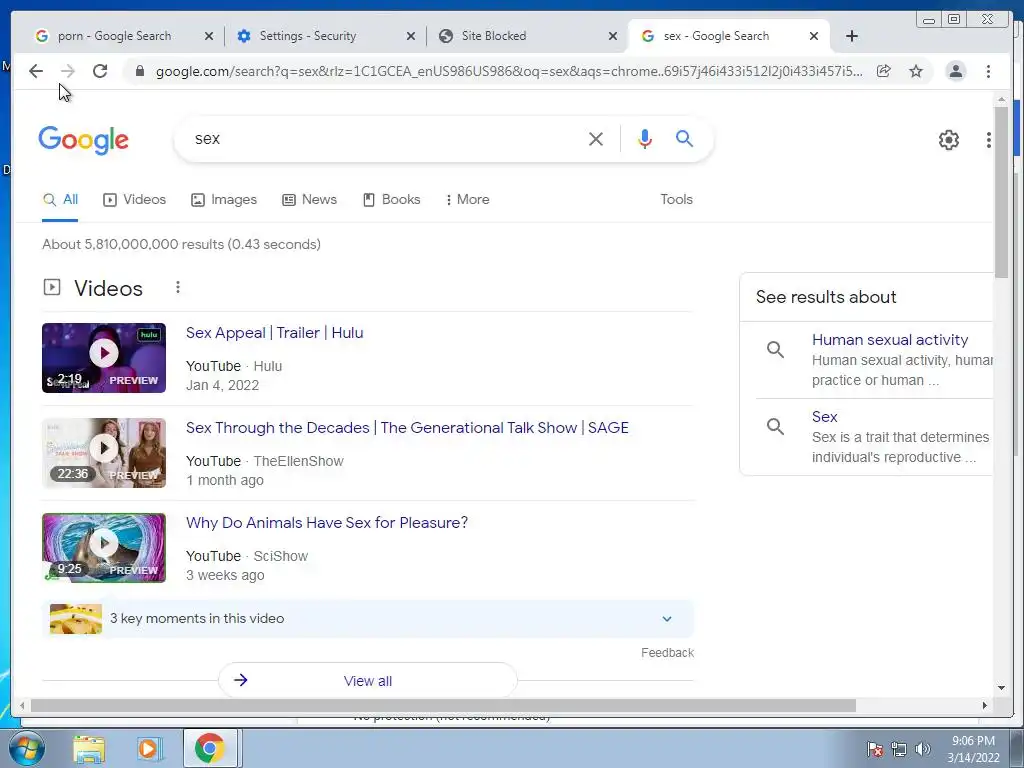1024x768 pixels.
Task: Open Windows Explorer from the taskbar
Action: point(89,748)
